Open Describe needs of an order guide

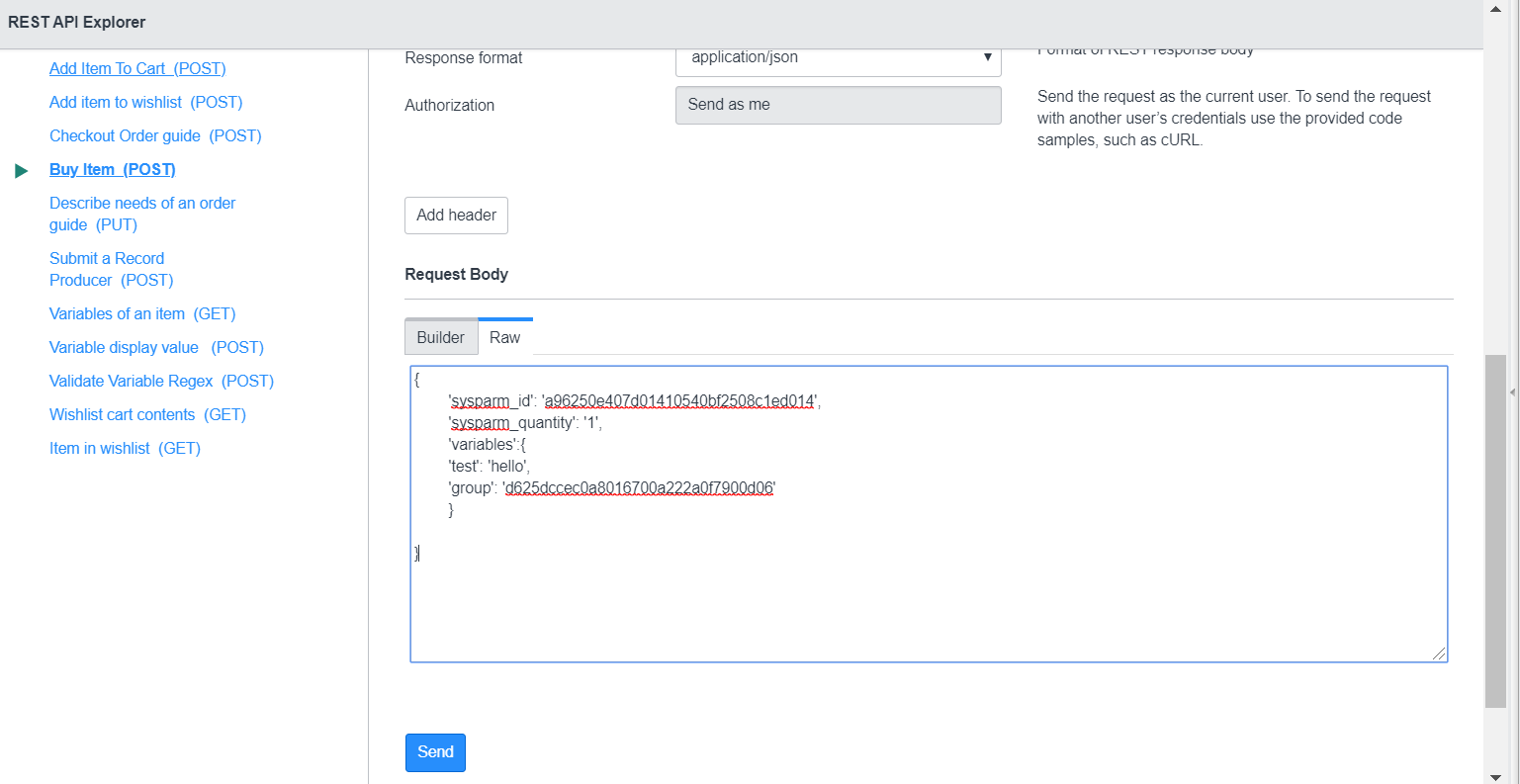click(142, 214)
